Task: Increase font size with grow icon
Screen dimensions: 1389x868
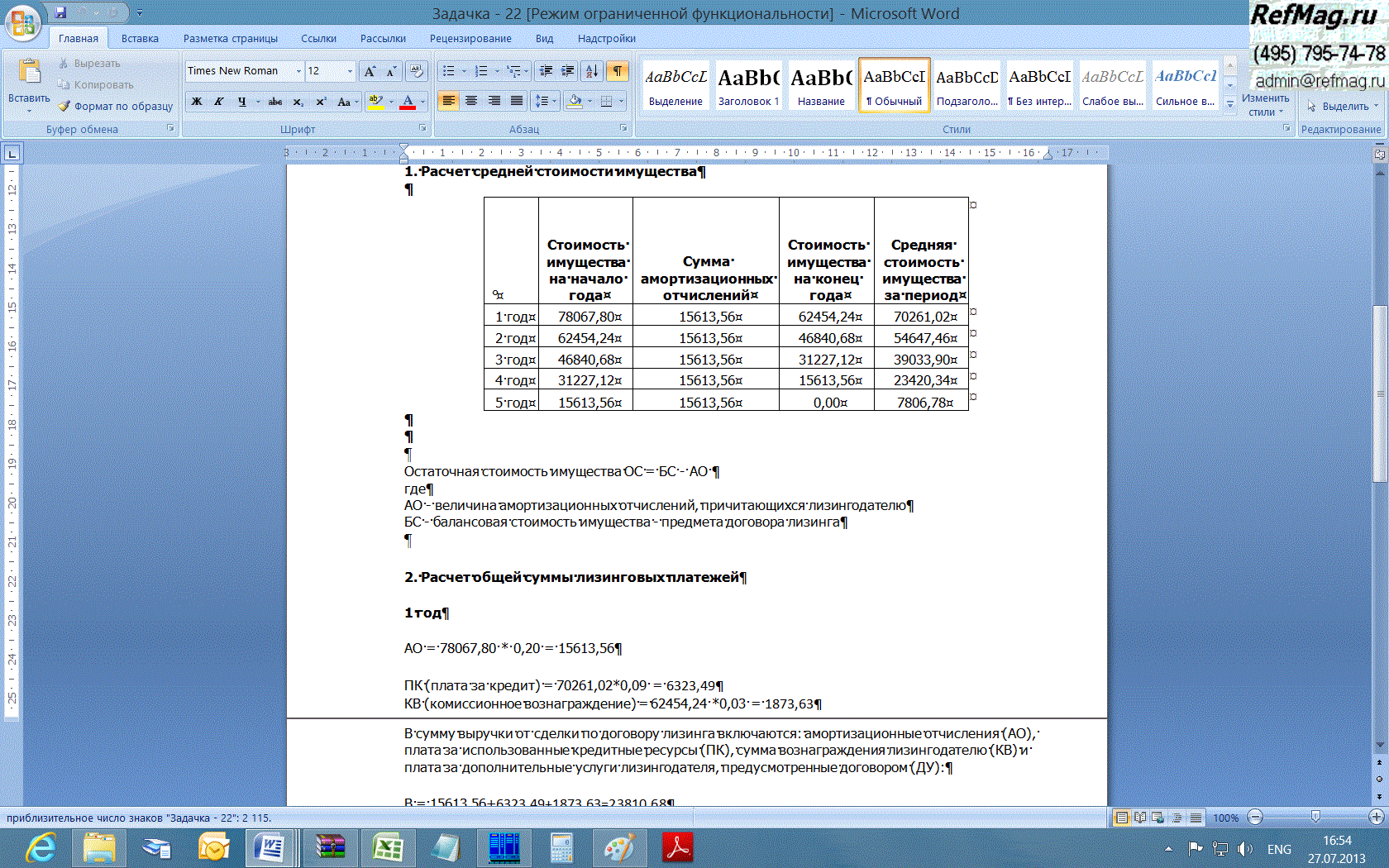Action: [370, 71]
